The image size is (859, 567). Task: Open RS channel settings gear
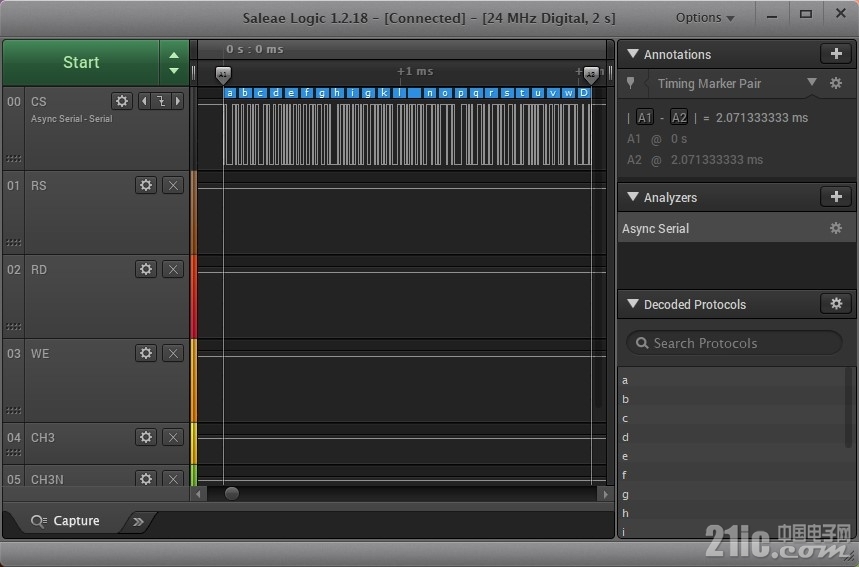pyautogui.click(x=146, y=185)
